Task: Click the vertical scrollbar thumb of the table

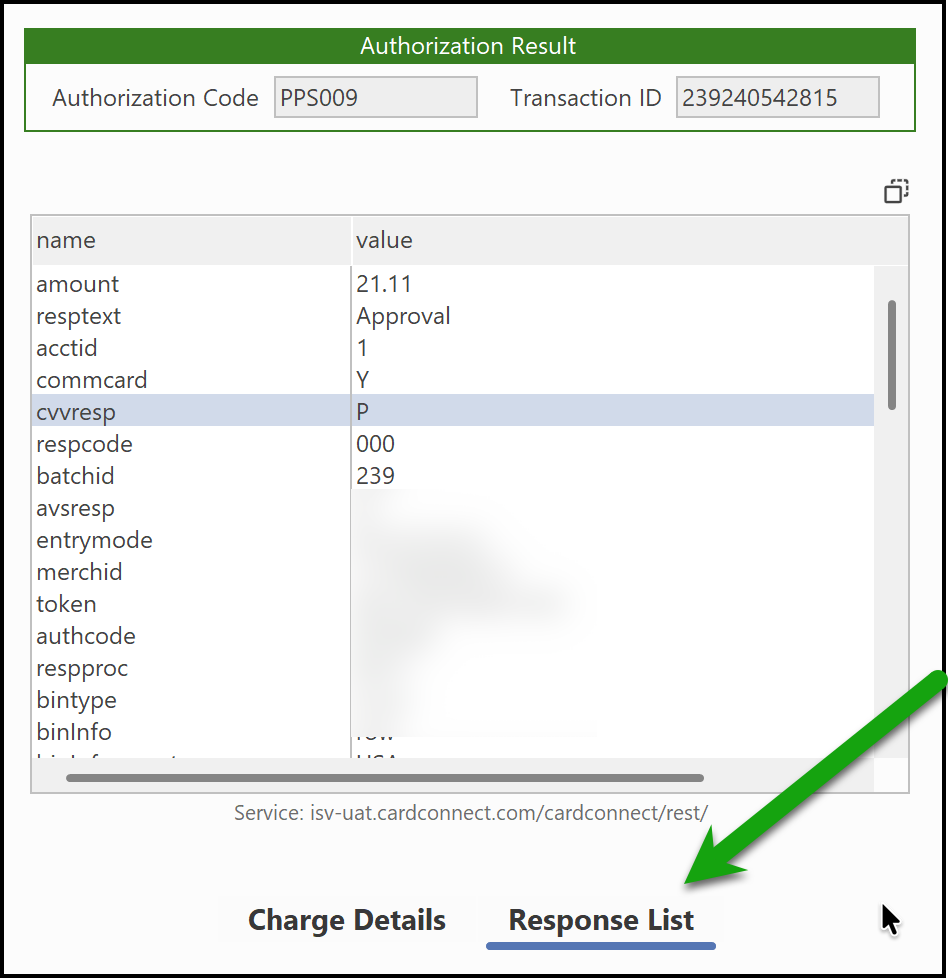Action: click(x=892, y=355)
